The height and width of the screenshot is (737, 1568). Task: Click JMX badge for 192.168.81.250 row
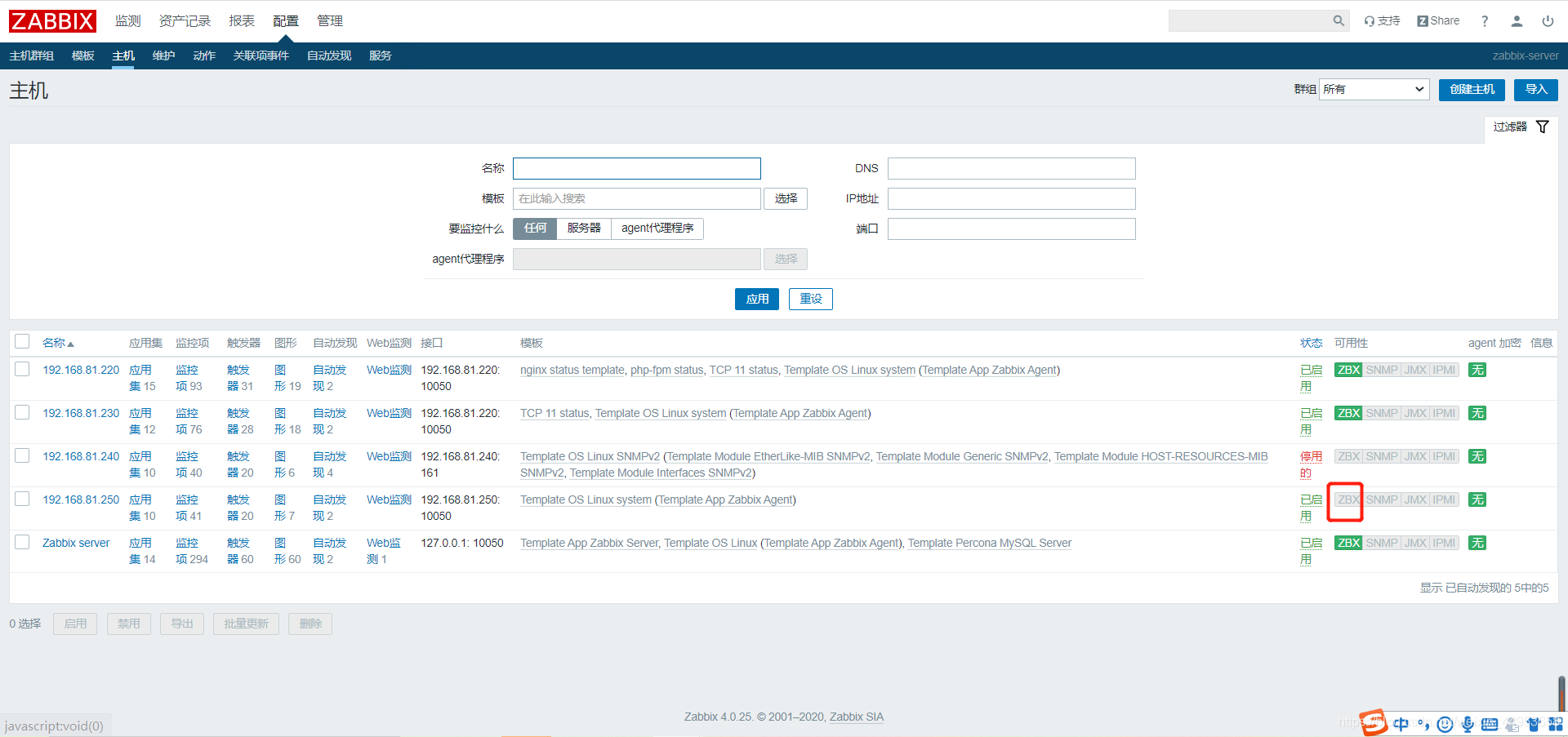1415,499
